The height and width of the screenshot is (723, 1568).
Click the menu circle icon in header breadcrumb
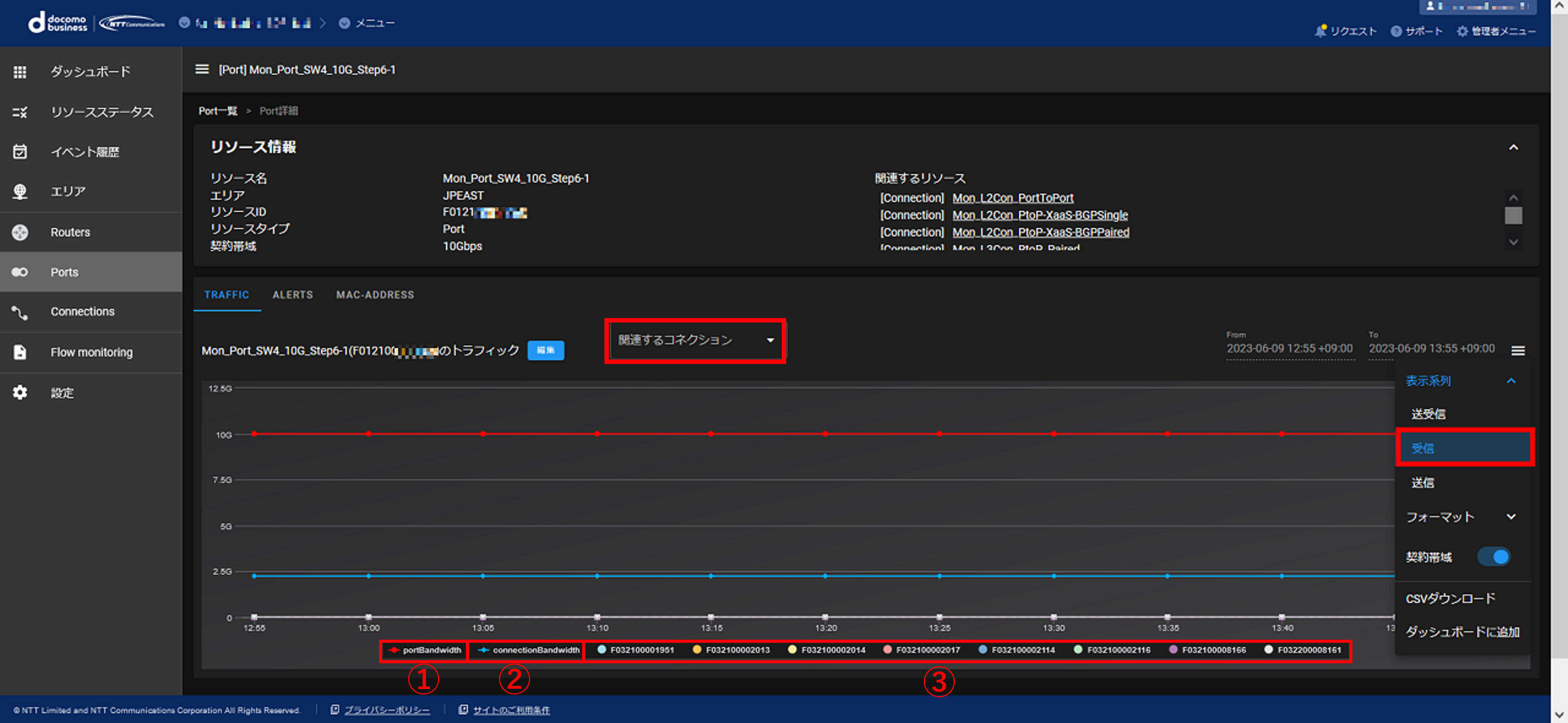344,23
